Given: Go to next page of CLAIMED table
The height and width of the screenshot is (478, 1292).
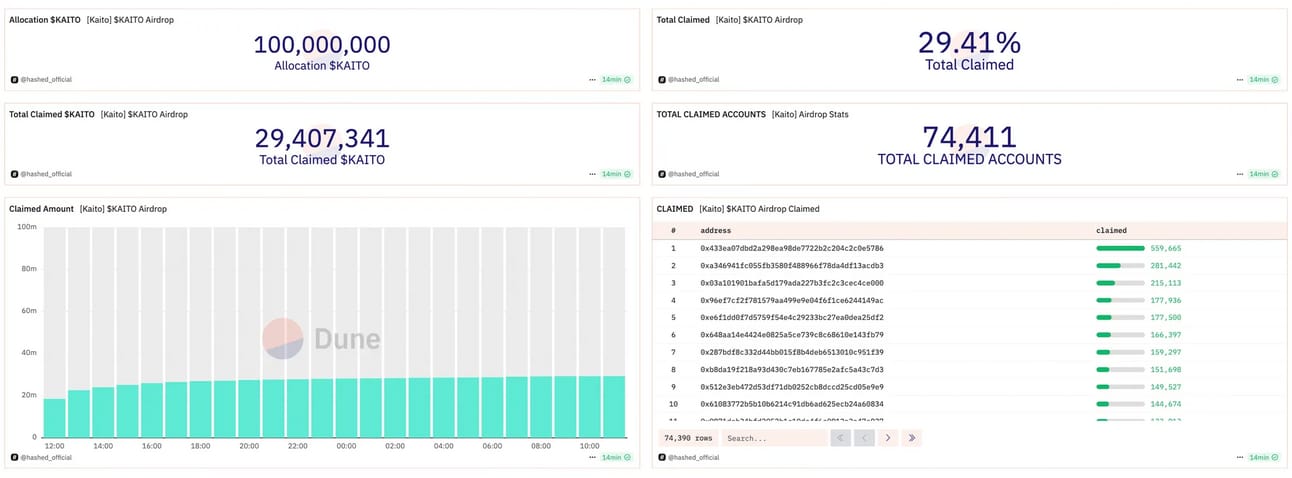Looking at the screenshot, I should (x=888, y=438).
